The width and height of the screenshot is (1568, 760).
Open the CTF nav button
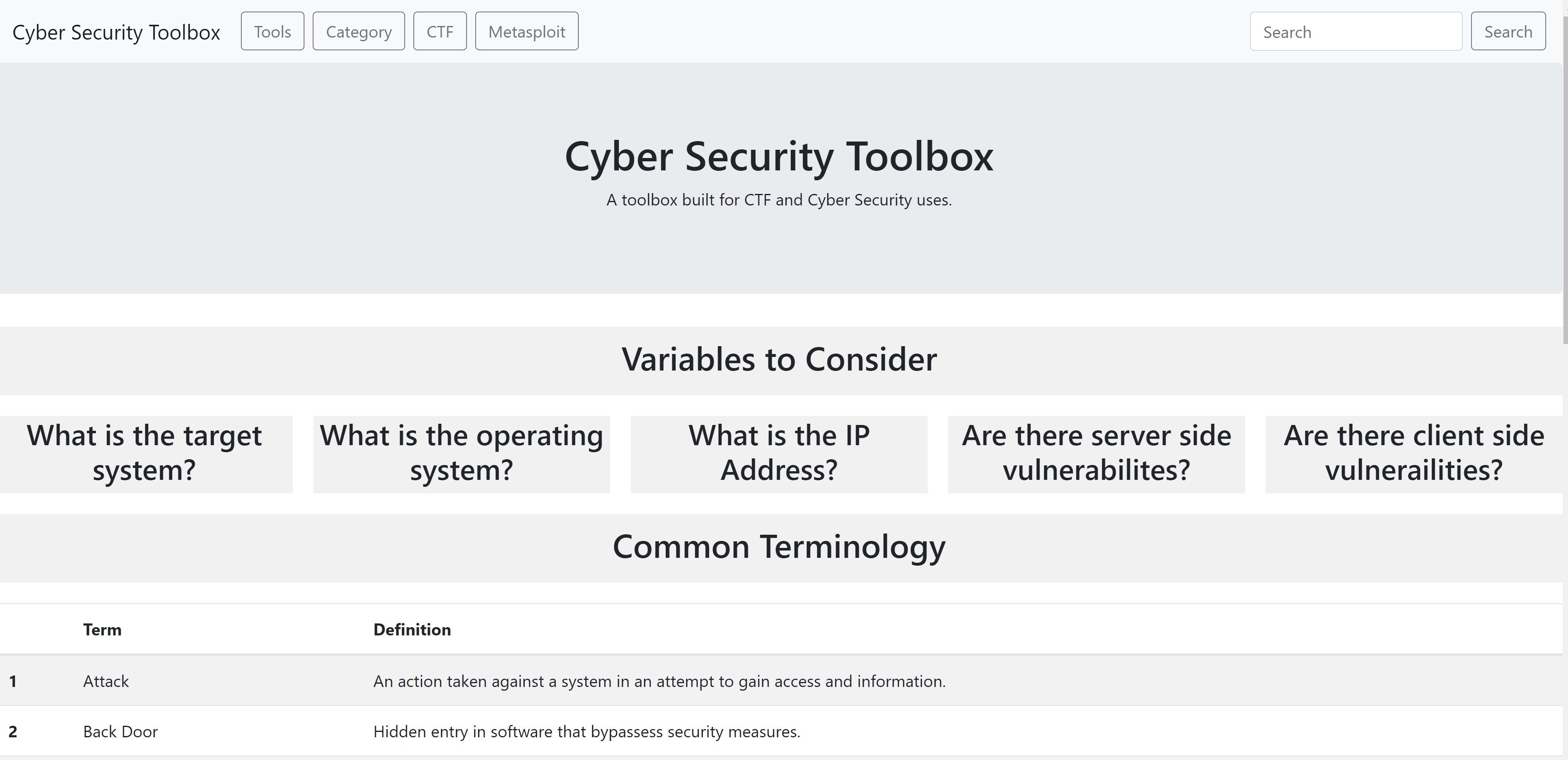point(439,31)
